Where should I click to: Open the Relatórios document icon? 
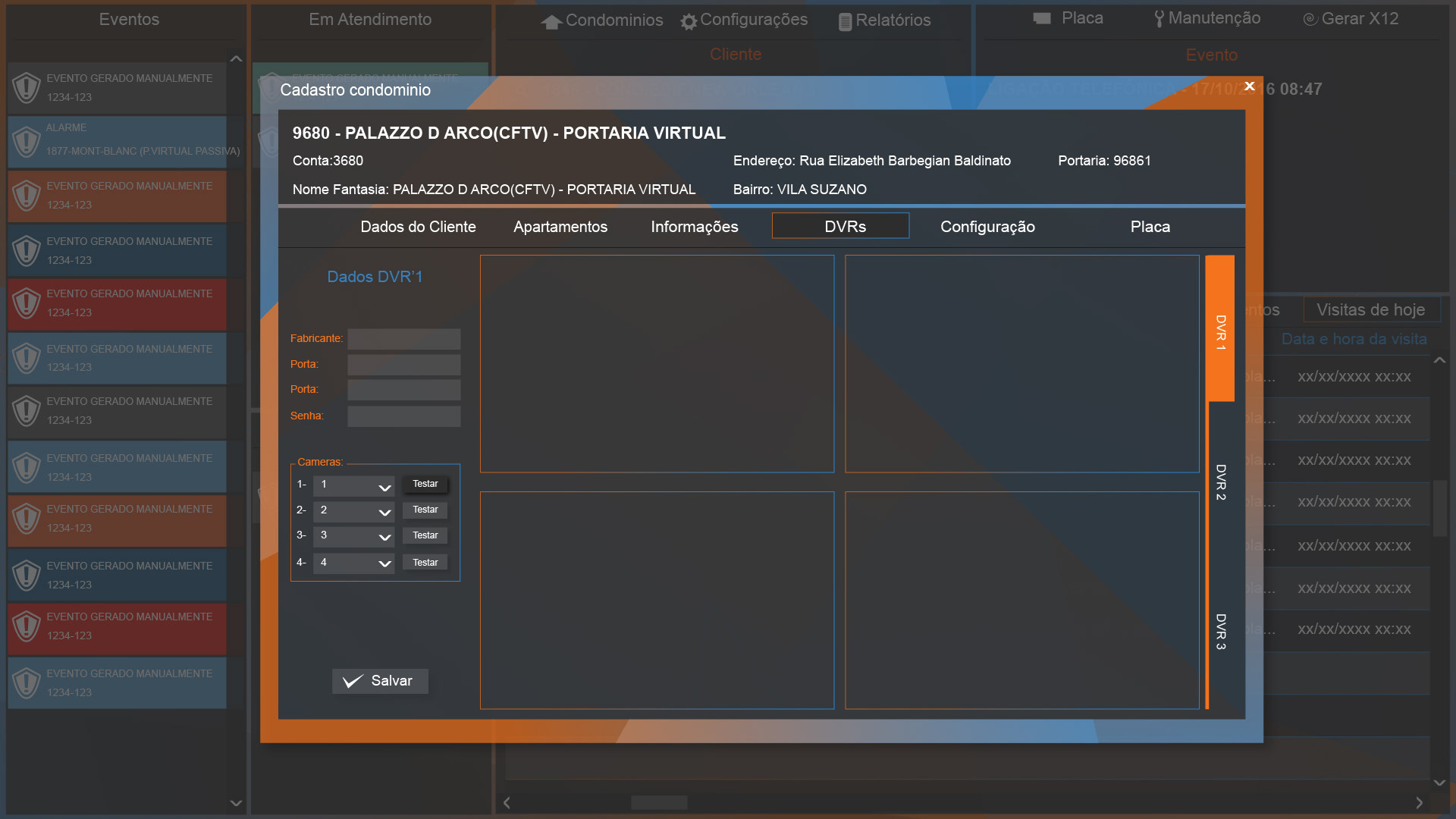click(845, 22)
